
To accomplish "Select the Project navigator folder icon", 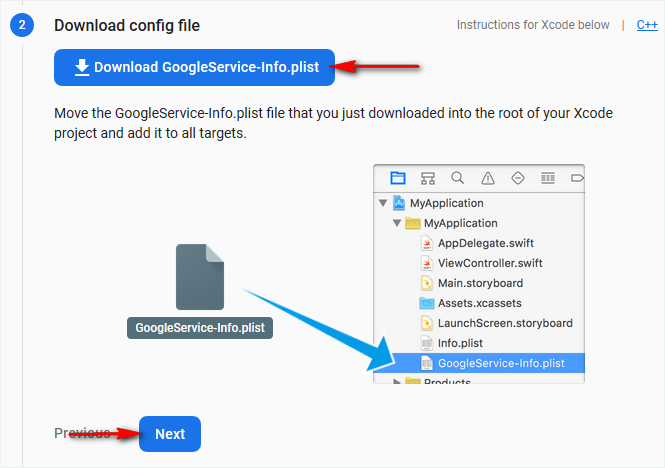I will click(398, 178).
